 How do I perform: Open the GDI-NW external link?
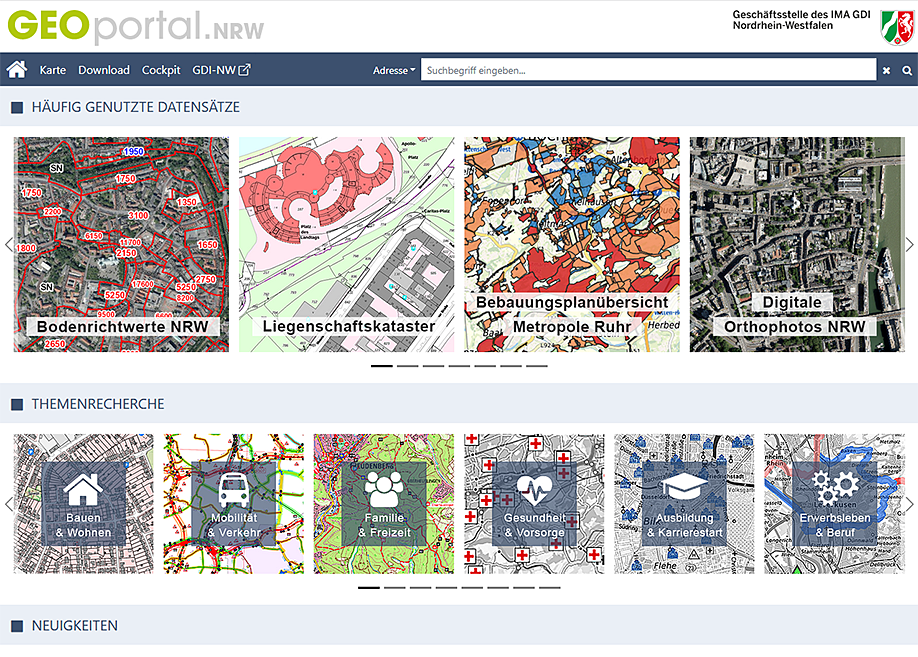pos(221,70)
